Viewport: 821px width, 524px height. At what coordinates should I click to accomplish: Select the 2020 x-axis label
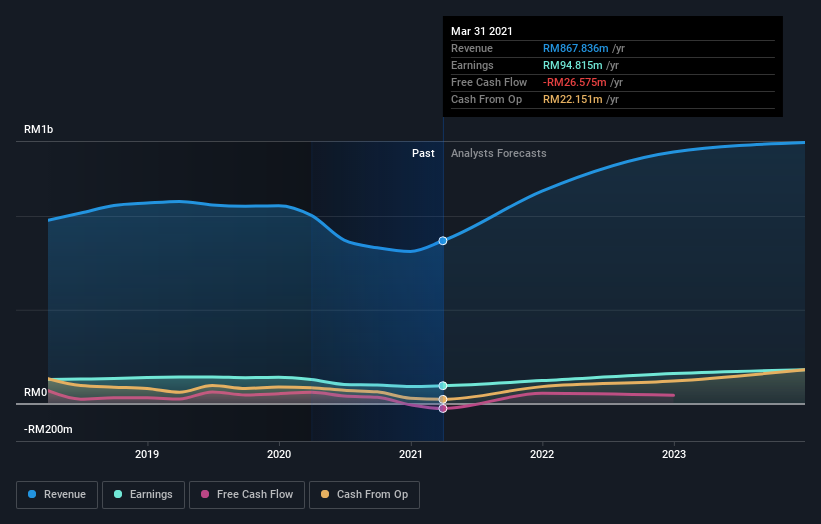[x=279, y=454]
